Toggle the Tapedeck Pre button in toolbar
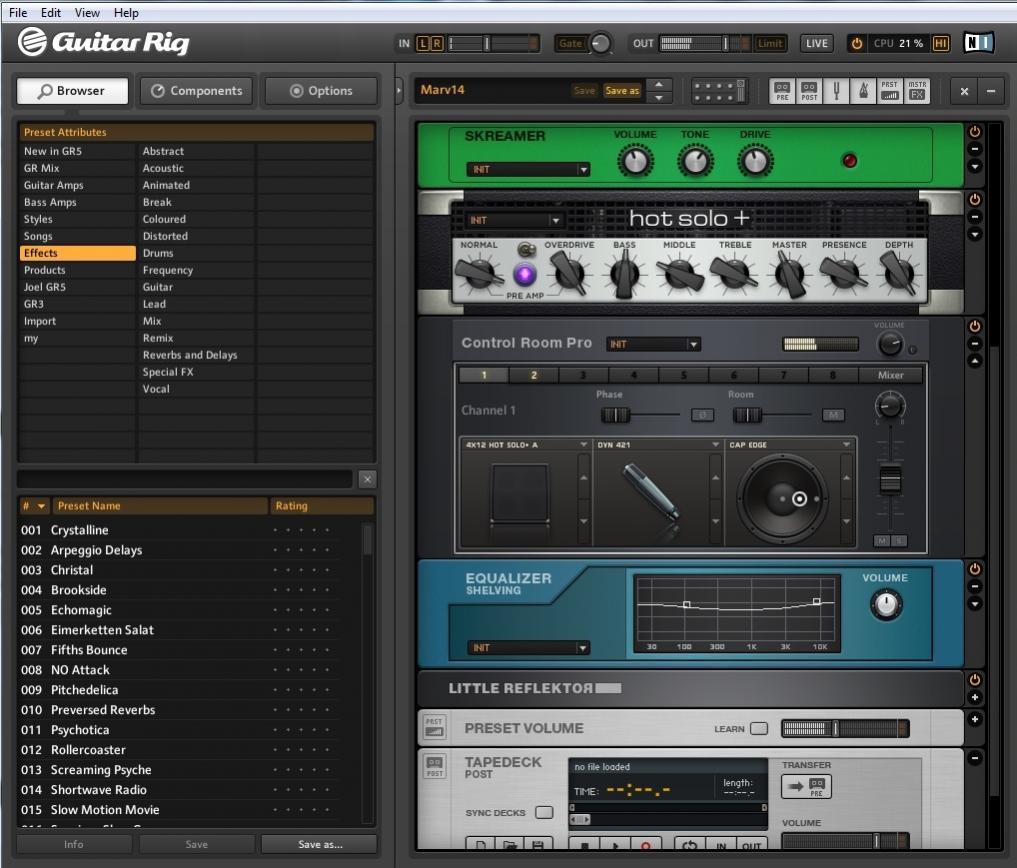 pyautogui.click(x=782, y=91)
